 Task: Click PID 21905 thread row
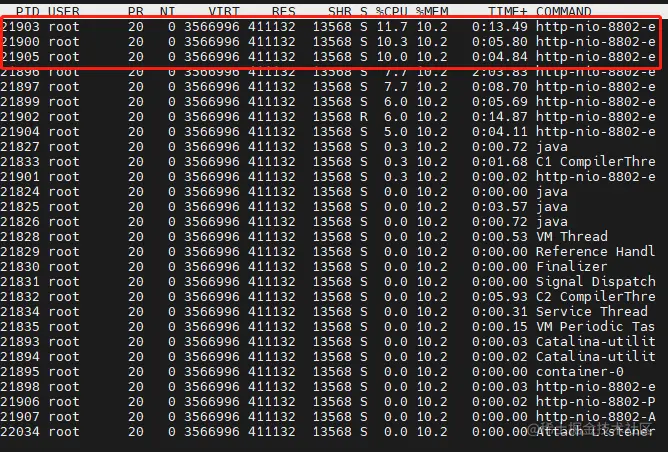[x=20, y=57]
